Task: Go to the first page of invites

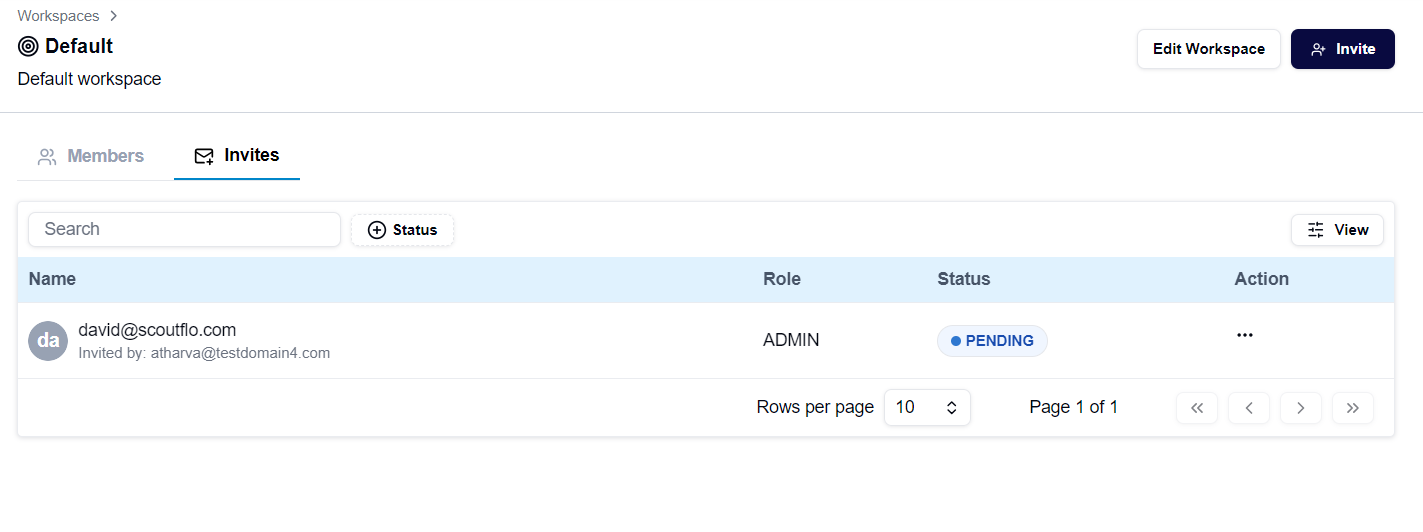Action: 1196,408
